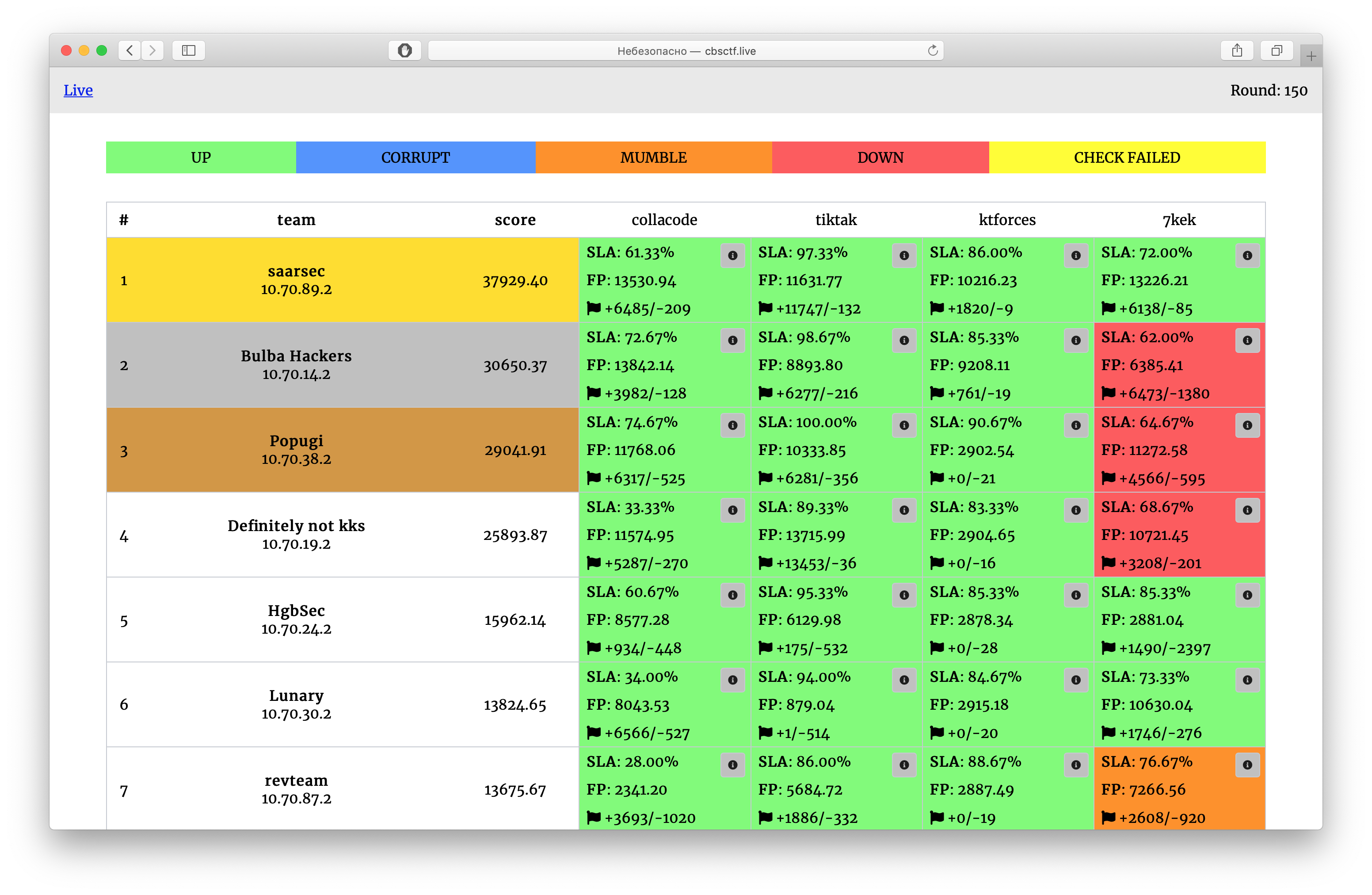Go back with the browser back arrow
This screenshot has height=895, width=1372.
(x=130, y=51)
